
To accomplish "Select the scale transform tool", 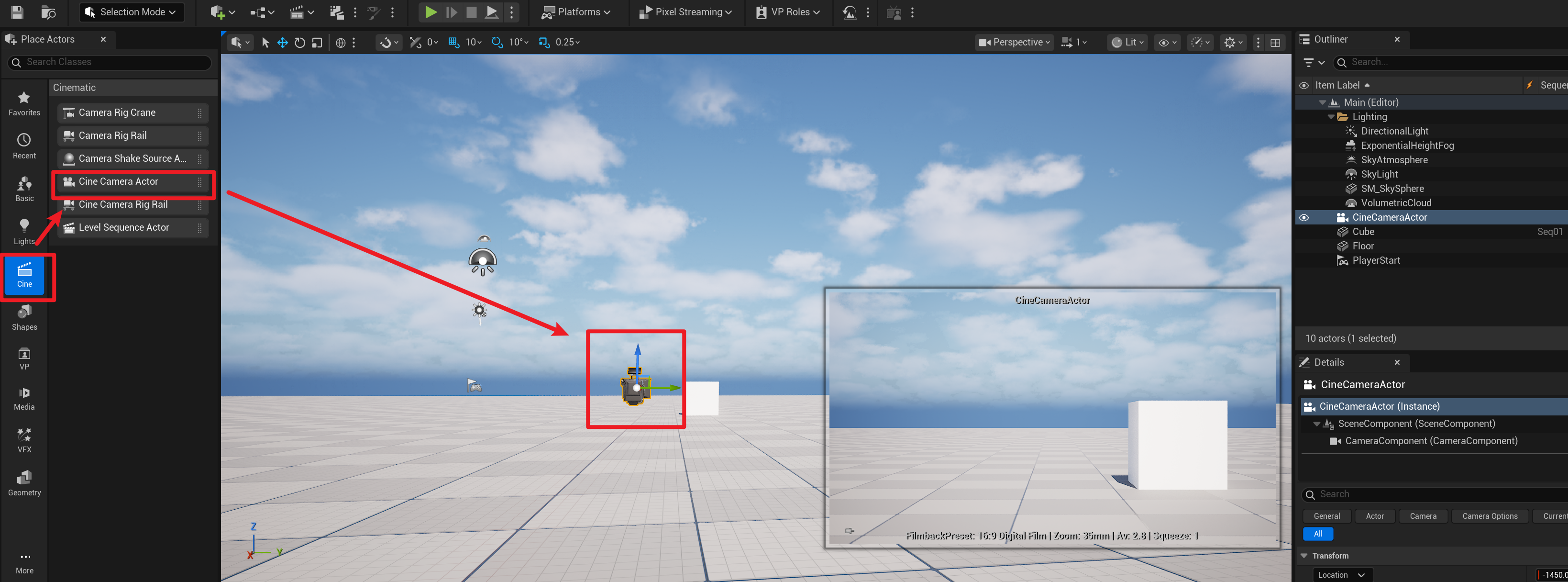I will (x=317, y=42).
